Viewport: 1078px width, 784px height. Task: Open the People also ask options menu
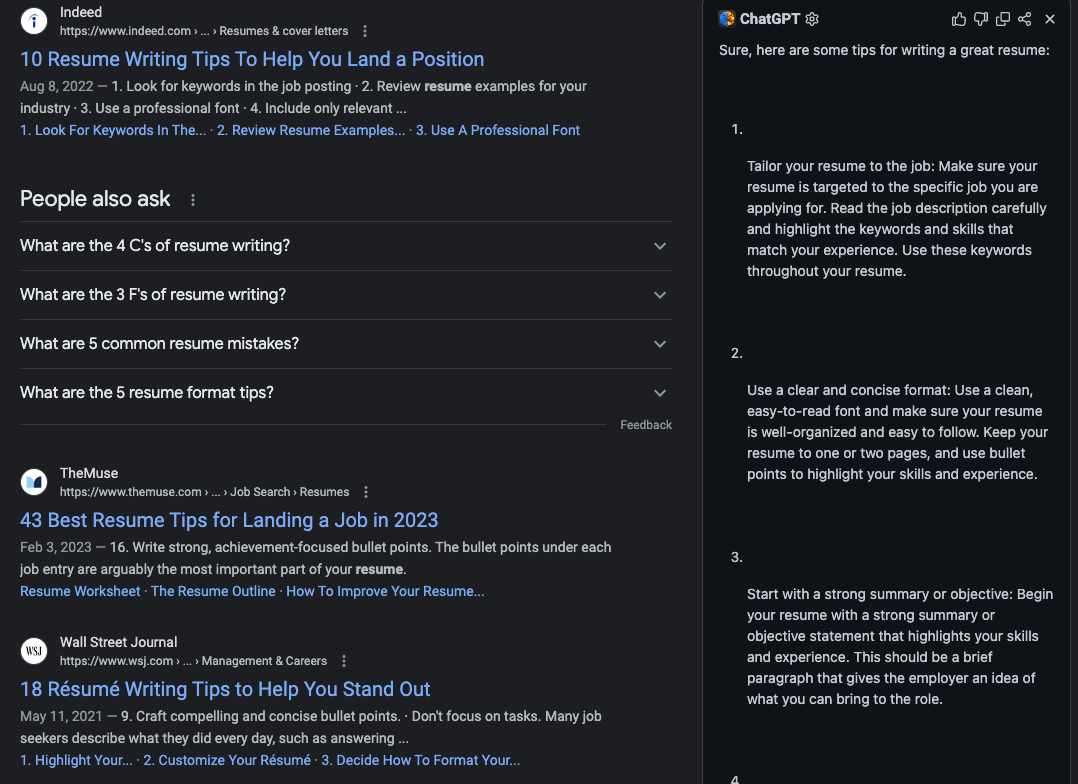pyautogui.click(x=193, y=199)
